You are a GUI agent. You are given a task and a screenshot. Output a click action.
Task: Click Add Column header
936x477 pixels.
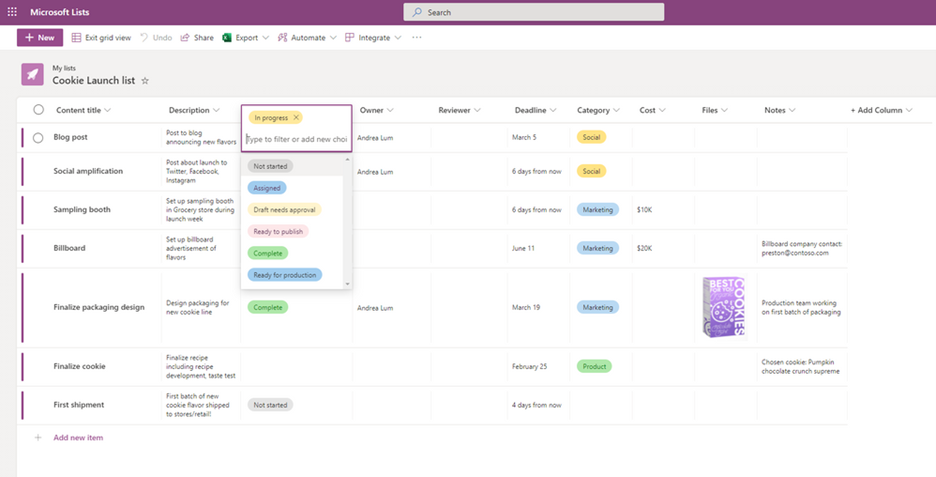tap(881, 110)
